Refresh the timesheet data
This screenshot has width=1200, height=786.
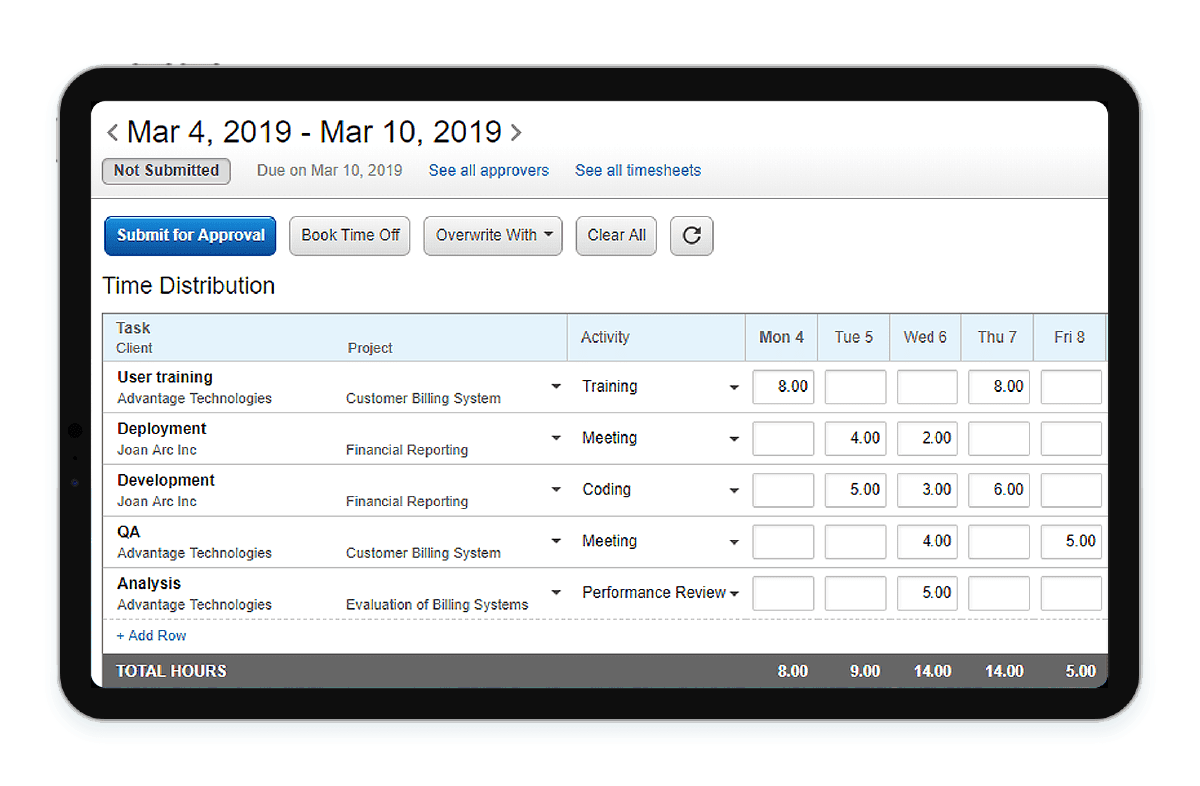pyautogui.click(x=691, y=236)
